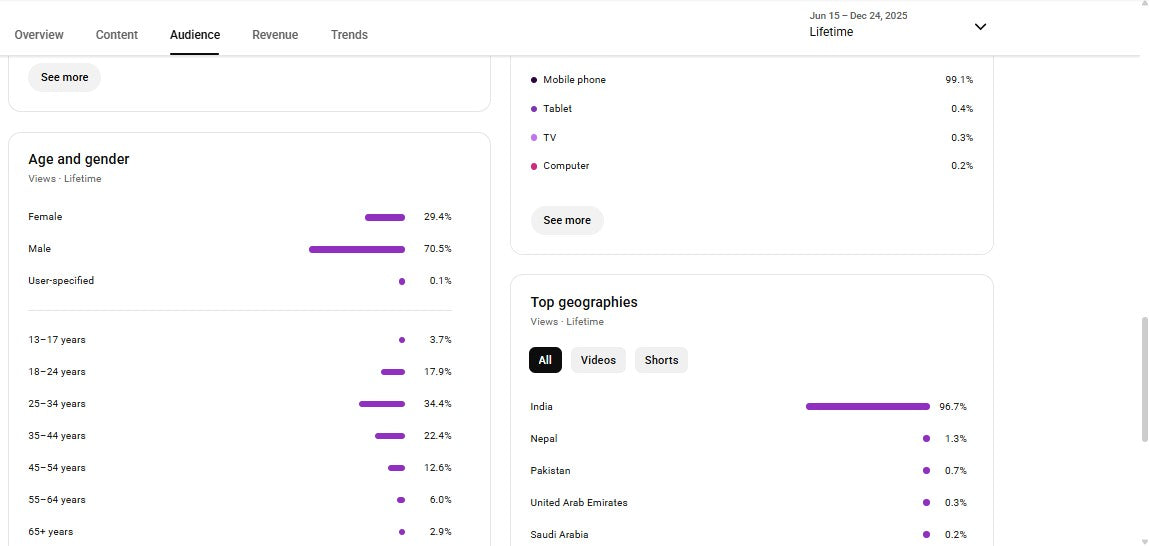This screenshot has height=546, width=1149.
Task: Click See more below the Computer row
Action: click(567, 221)
